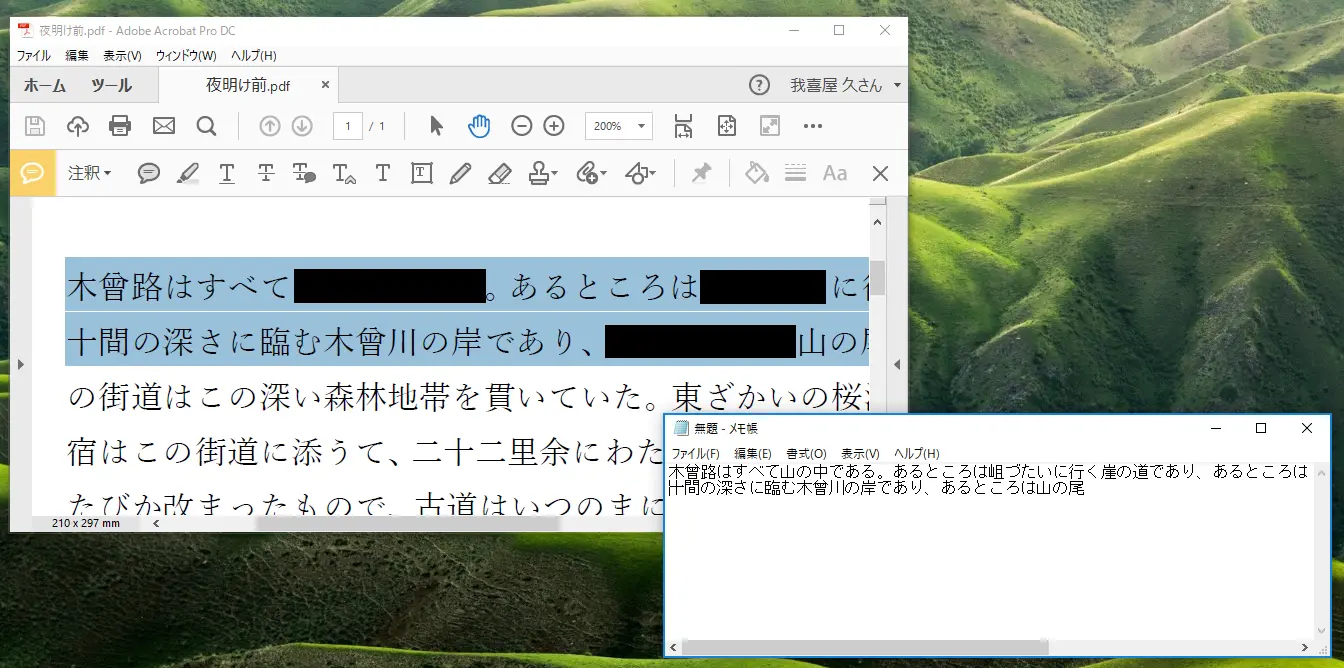This screenshot has width=1344, height=668.
Task: Click the print icon in Acrobat toolbar
Action: point(120,126)
